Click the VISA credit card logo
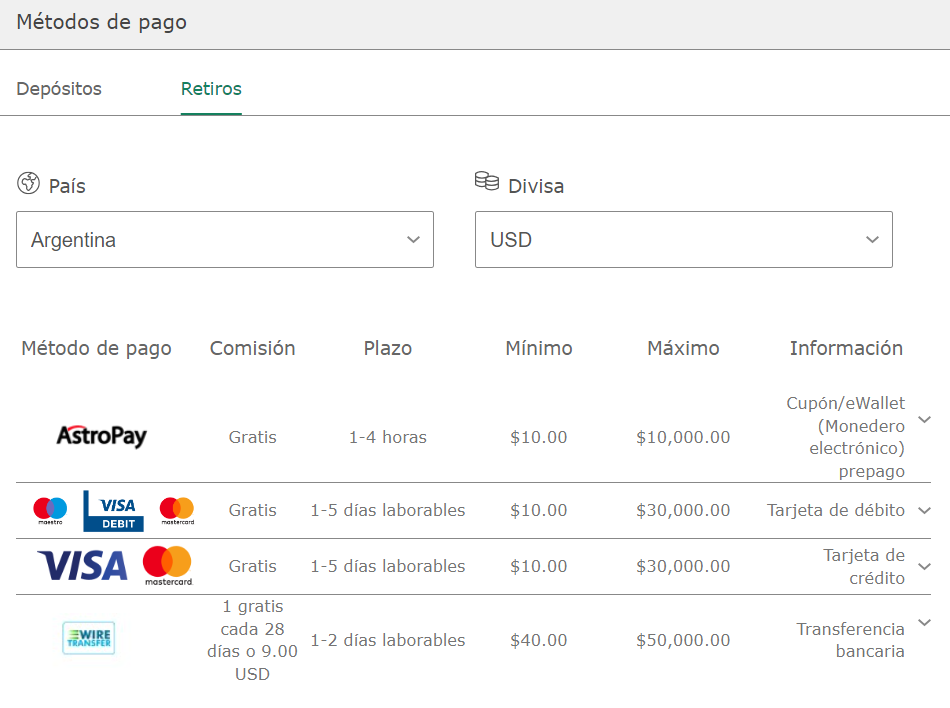The image size is (950, 708). 82,566
